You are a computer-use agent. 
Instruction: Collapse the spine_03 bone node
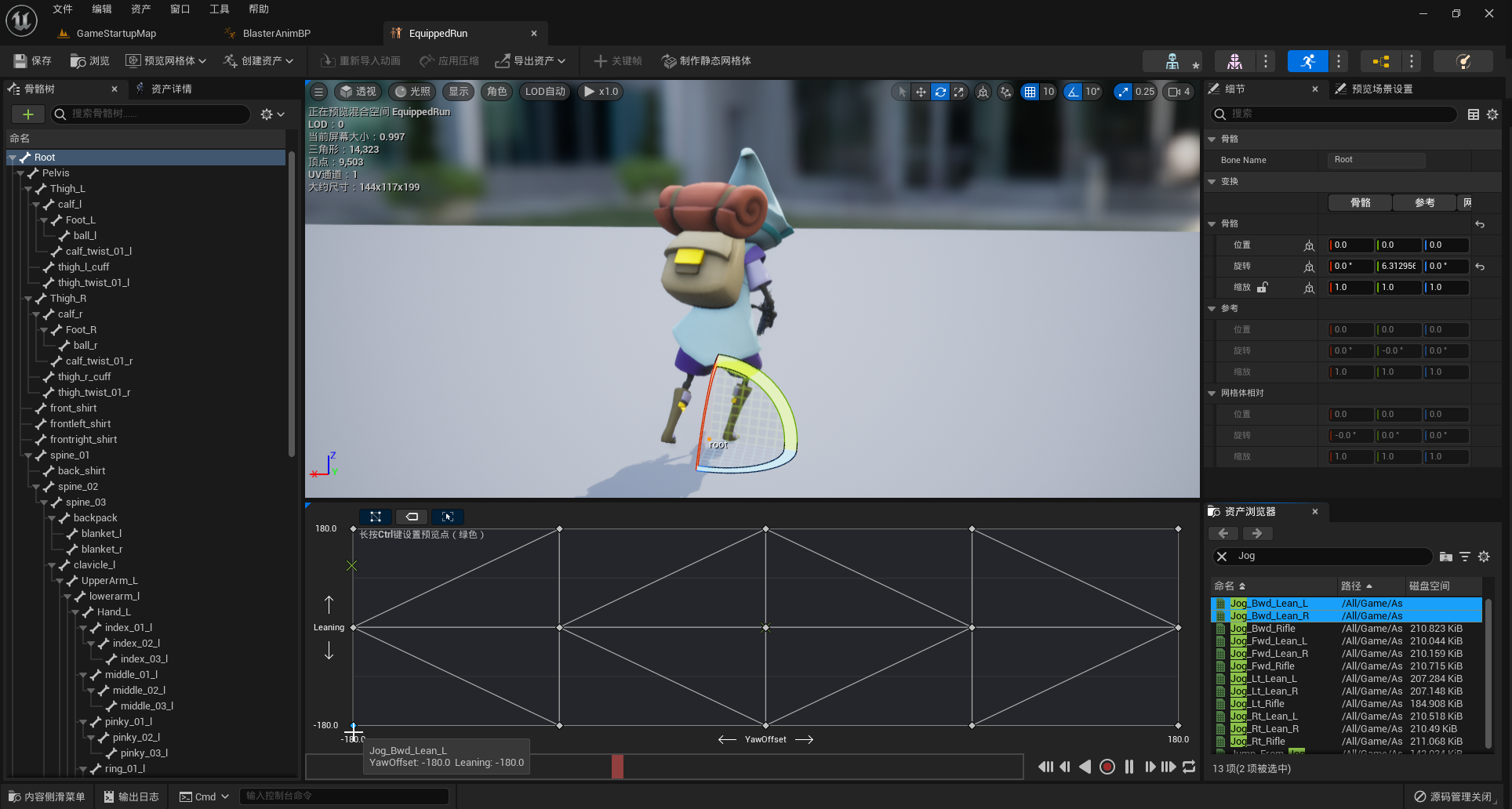(x=44, y=502)
